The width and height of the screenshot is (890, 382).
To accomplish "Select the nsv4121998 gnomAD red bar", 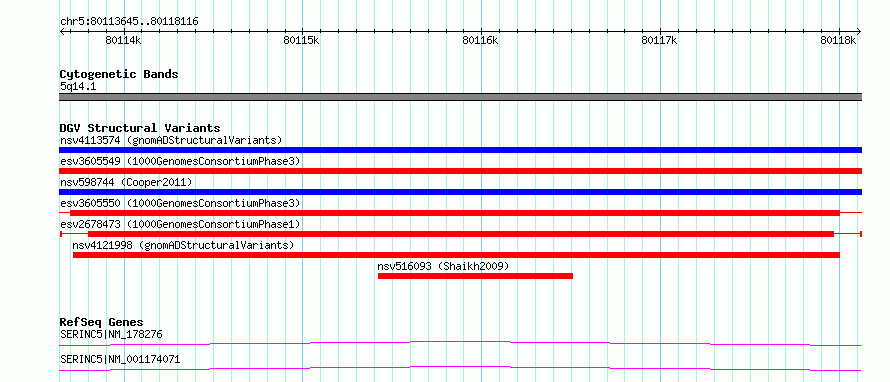I will point(456,255).
